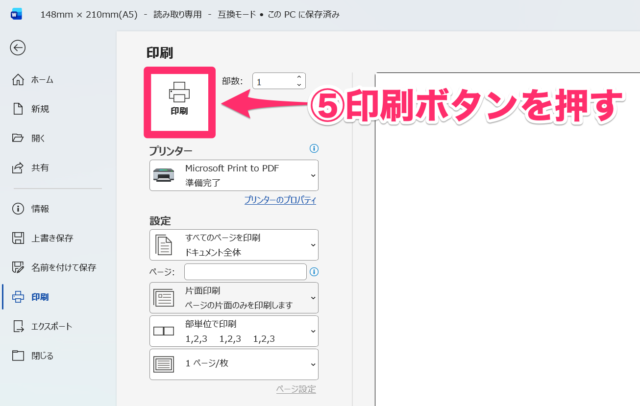Select 新規 (New) in the sidebar
This screenshot has width=640, height=406.
tap(40, 109)
